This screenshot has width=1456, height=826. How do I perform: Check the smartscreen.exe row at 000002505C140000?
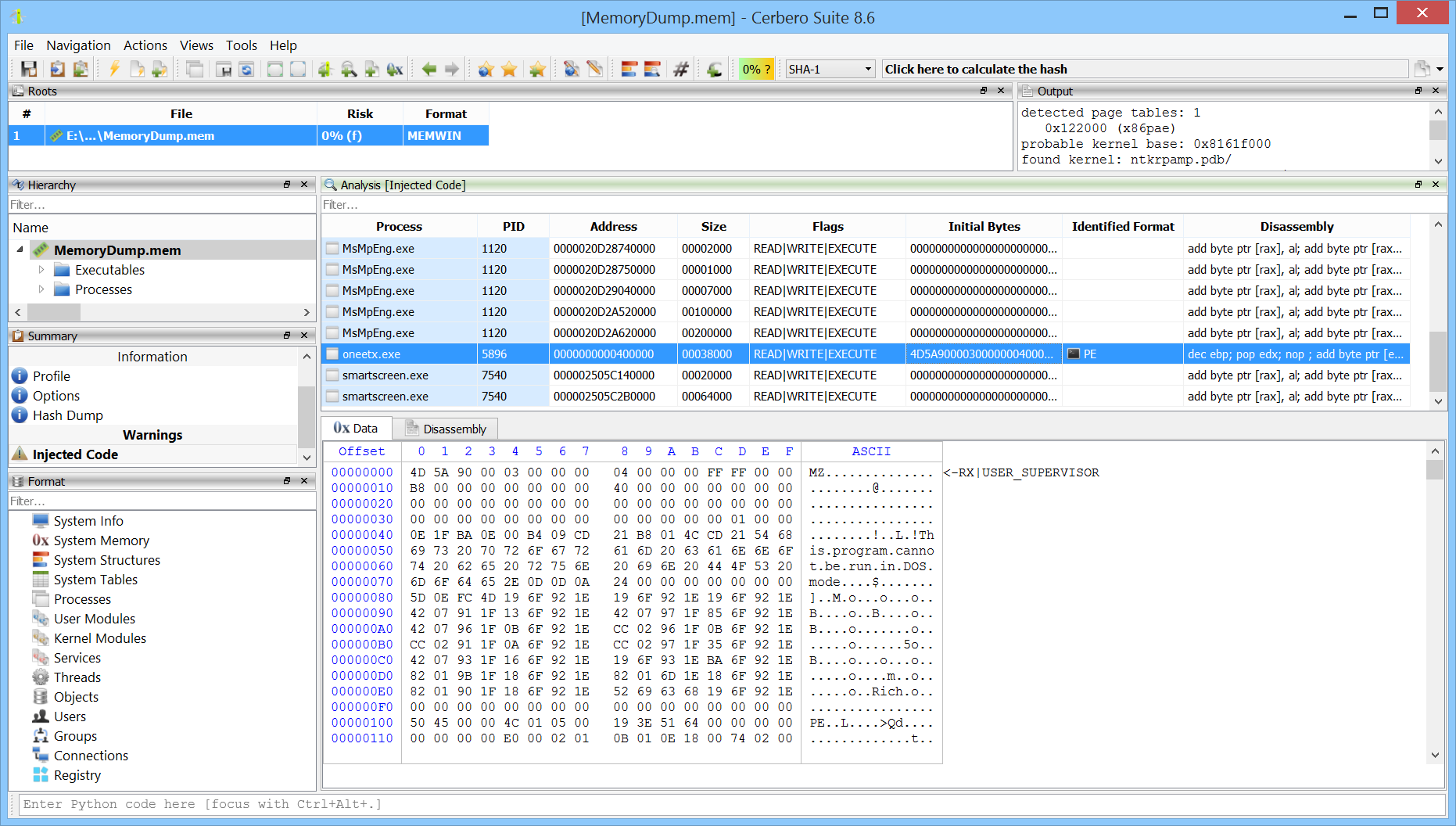[x=333, y=375]
